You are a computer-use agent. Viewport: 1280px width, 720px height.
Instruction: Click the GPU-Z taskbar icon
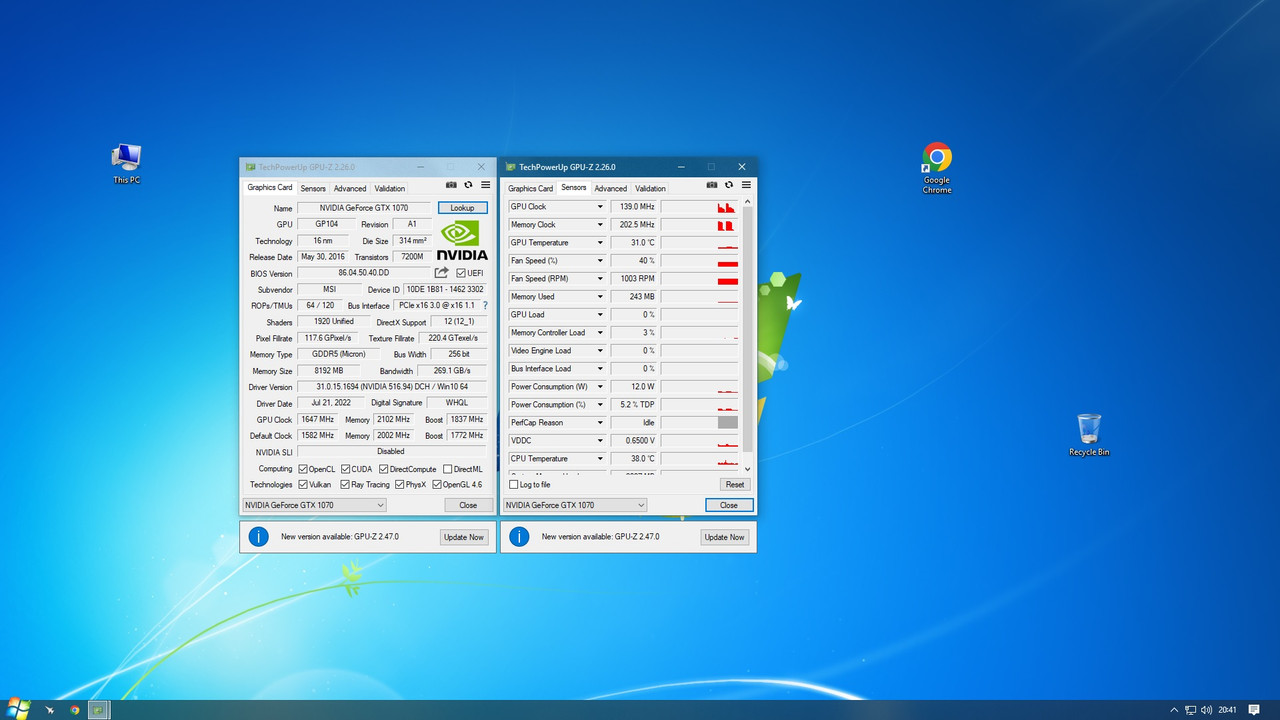[98, 710]
